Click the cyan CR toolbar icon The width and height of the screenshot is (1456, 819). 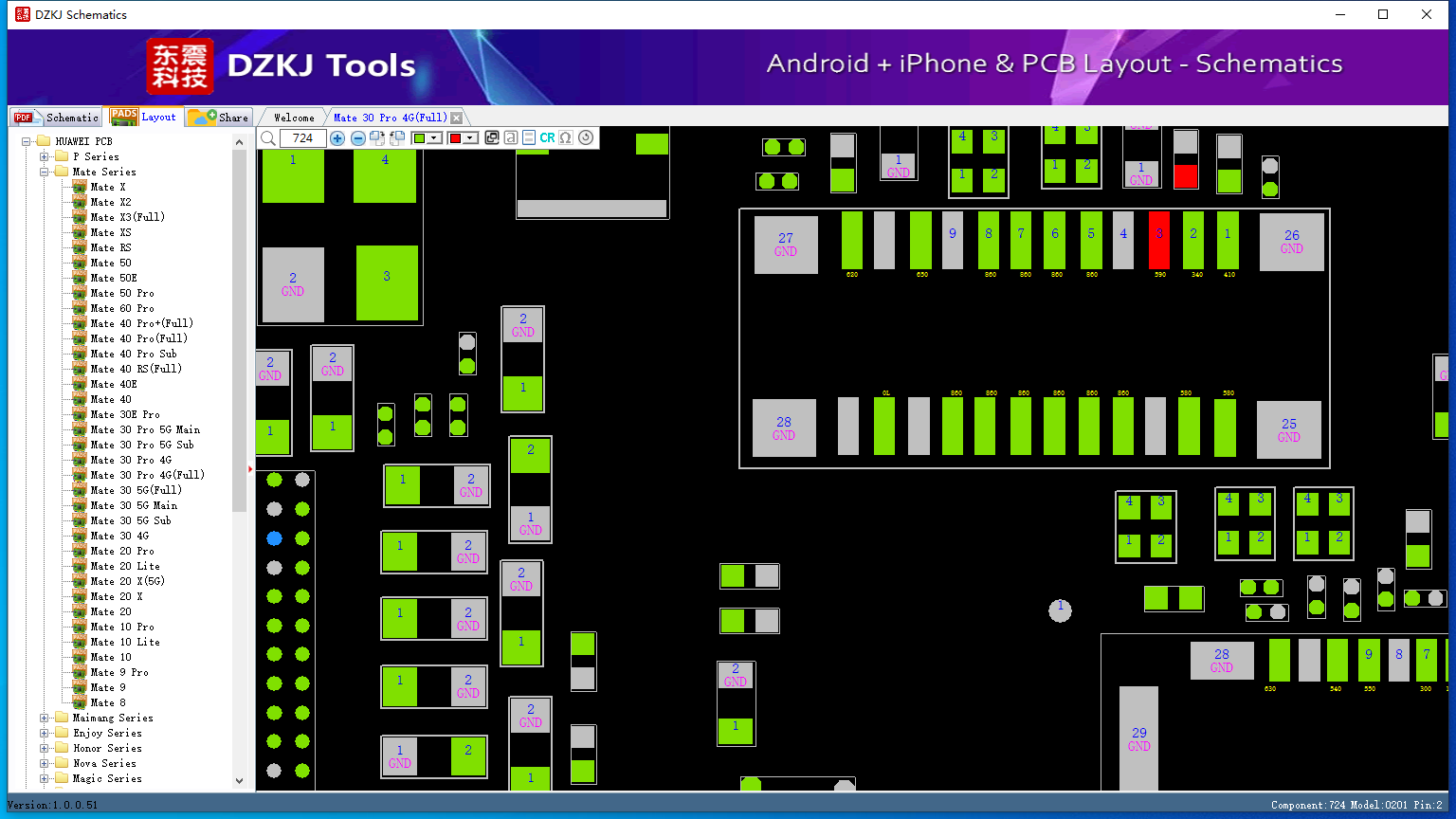[x=547, y=138]
